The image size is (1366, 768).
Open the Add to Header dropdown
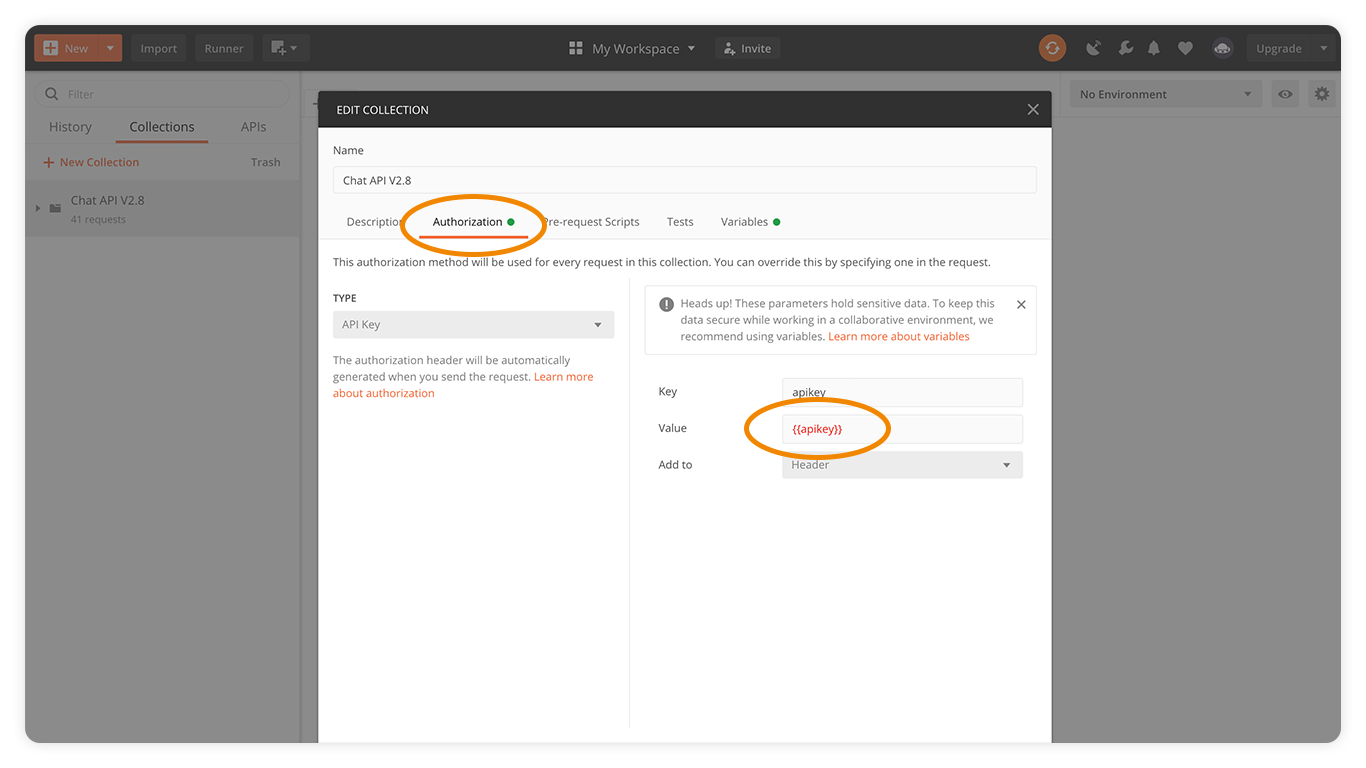(x=902, y=465)
